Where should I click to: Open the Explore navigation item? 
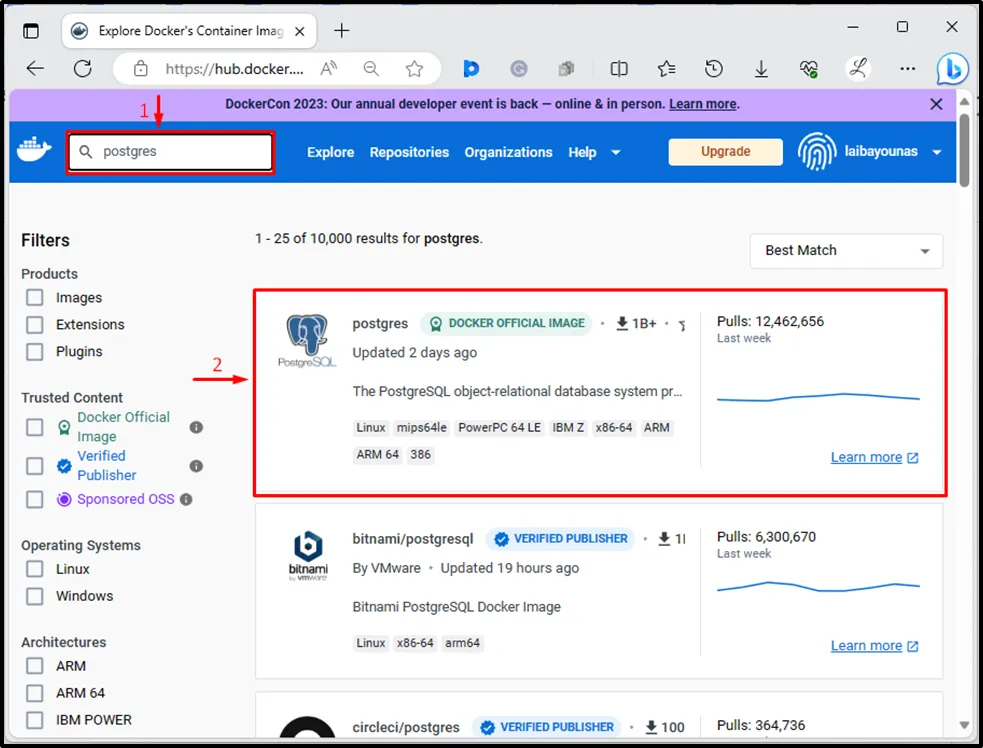coord(330,152)
